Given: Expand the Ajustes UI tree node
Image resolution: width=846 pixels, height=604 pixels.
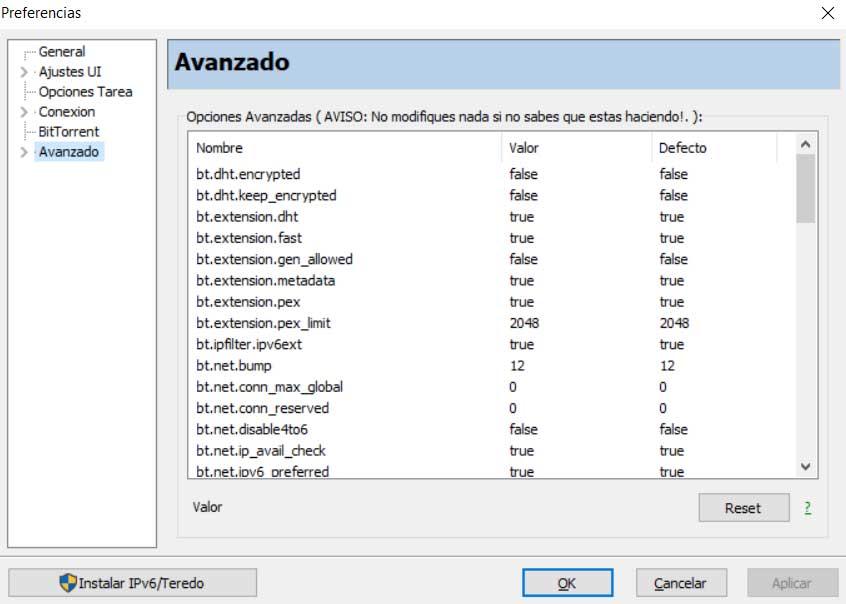Looking at the screenshot, I should click(x=24, y=72).
